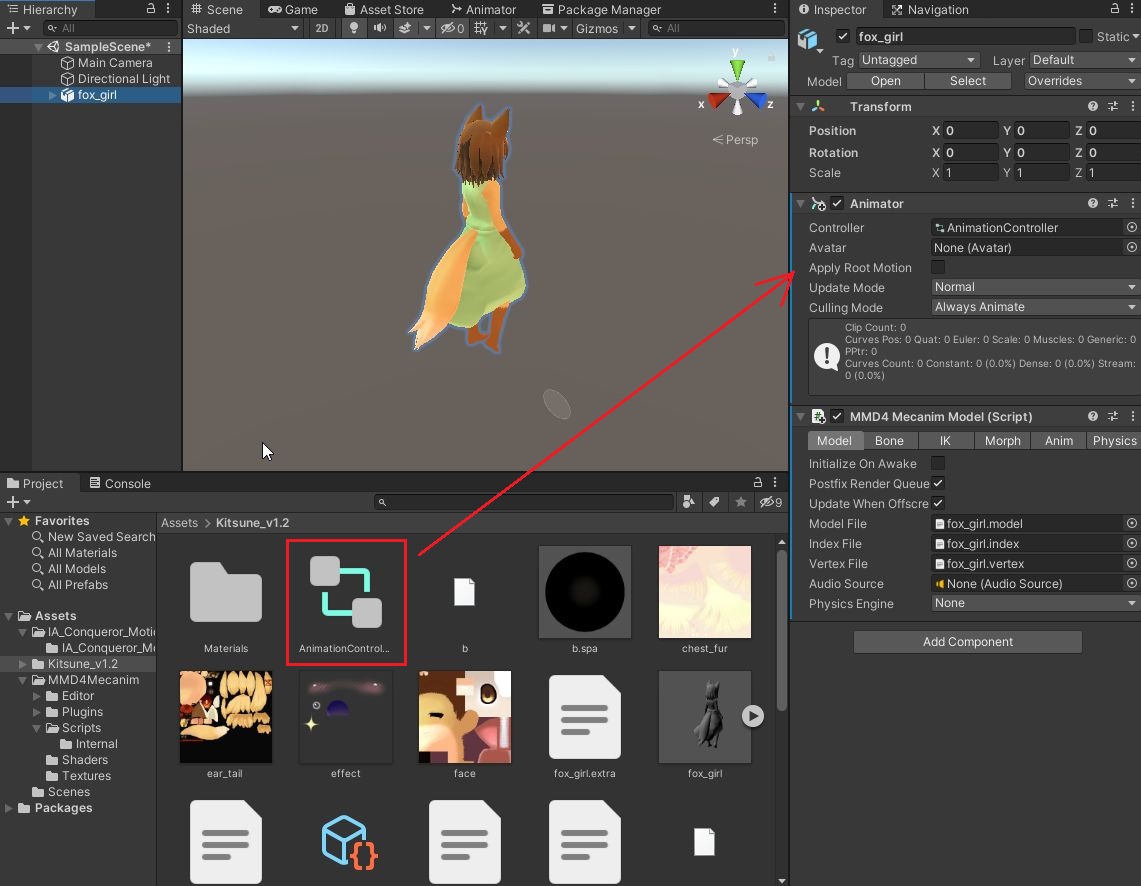Lock the Project panel
Viewport: 1141px width, 886px height.
pos(758,482)
